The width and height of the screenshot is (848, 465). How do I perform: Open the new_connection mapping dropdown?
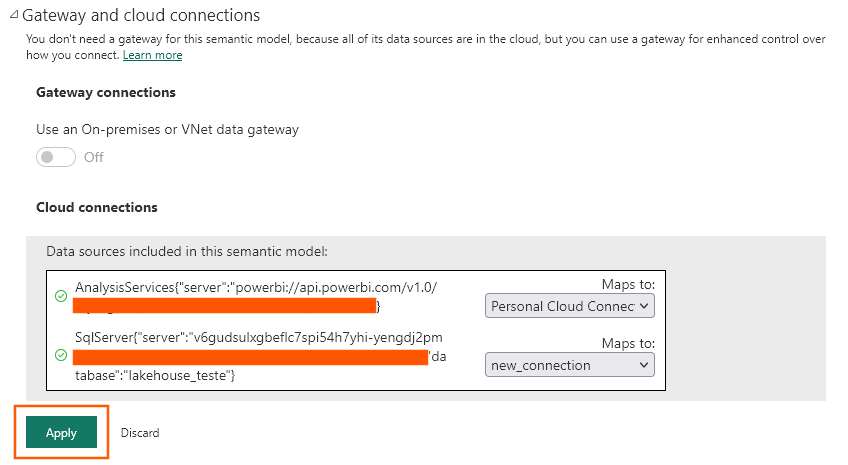coord(569,365)
